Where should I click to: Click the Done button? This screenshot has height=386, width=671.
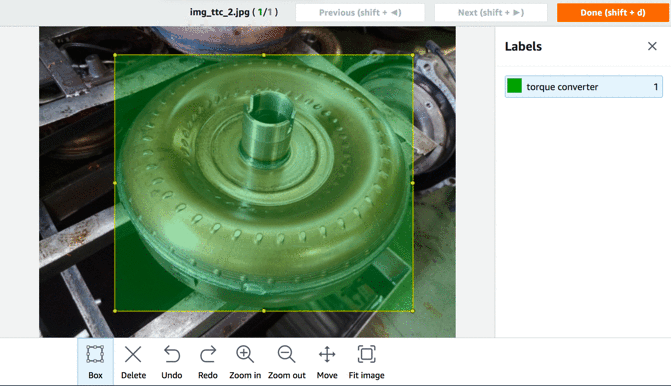613,12
